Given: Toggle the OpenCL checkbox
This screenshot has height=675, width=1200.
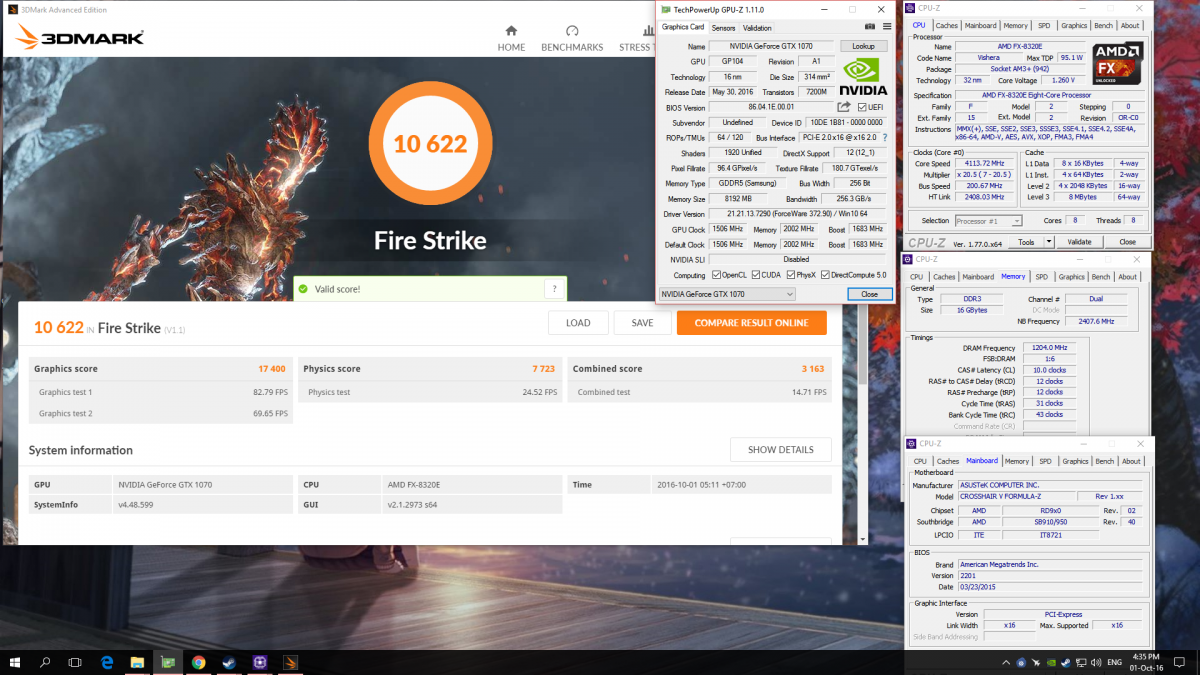Looking at the screenshot, I should click(716, 275).
